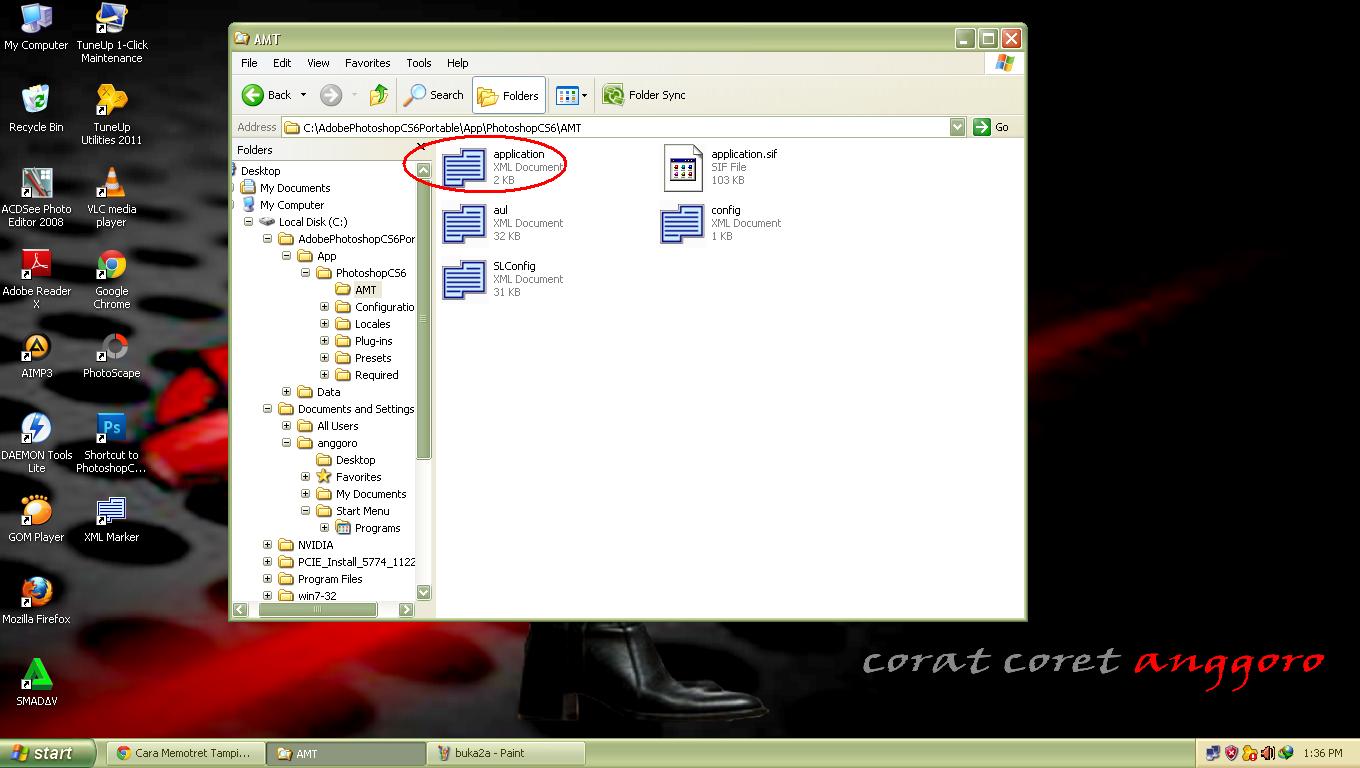Open the Edit menu
The image size is (1360, 768).
283,63
